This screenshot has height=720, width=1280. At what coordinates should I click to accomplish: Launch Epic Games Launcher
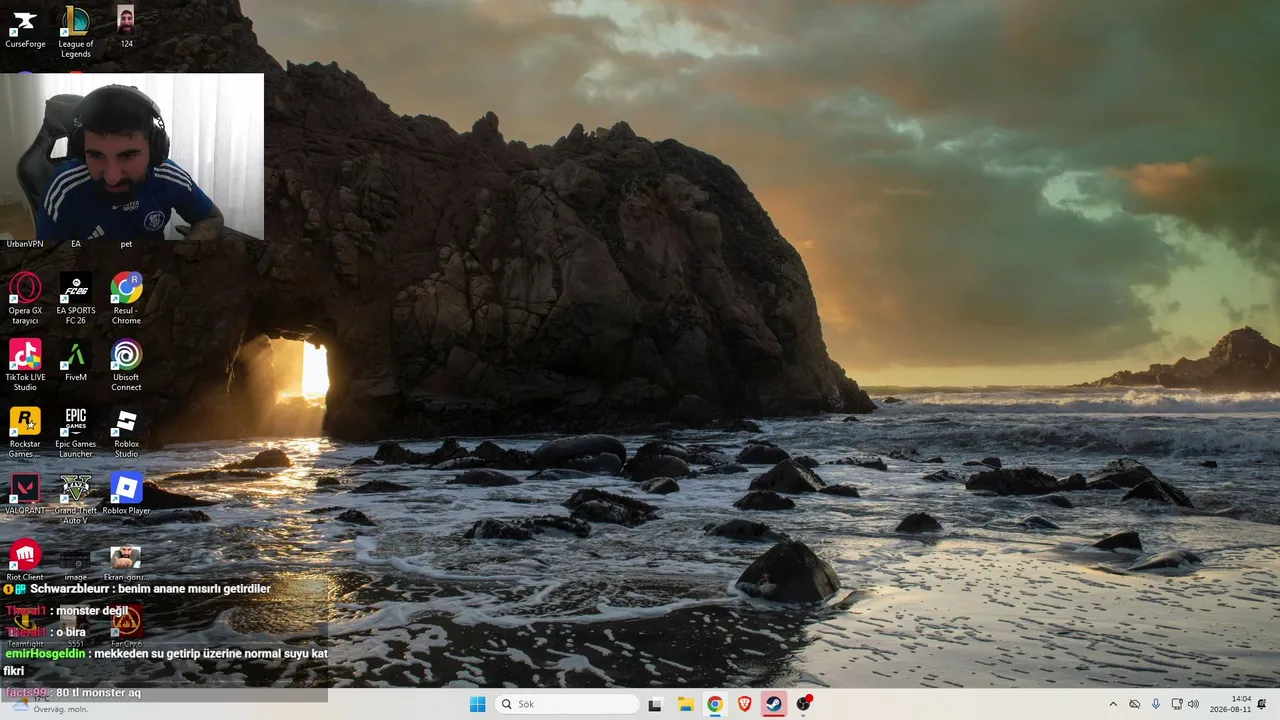coord(75,432)
